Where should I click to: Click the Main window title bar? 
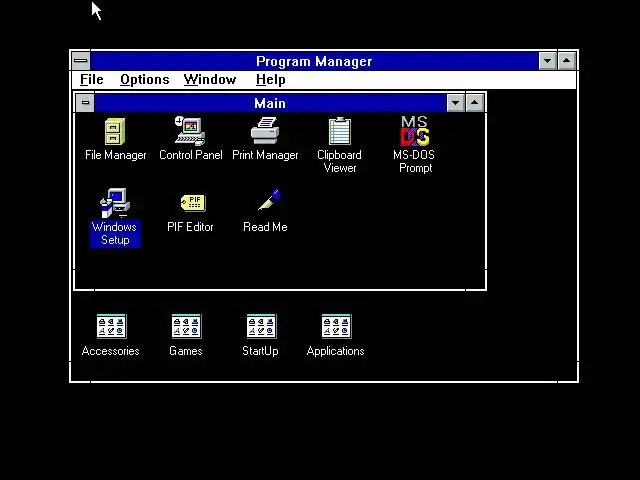tap(270, 103)
